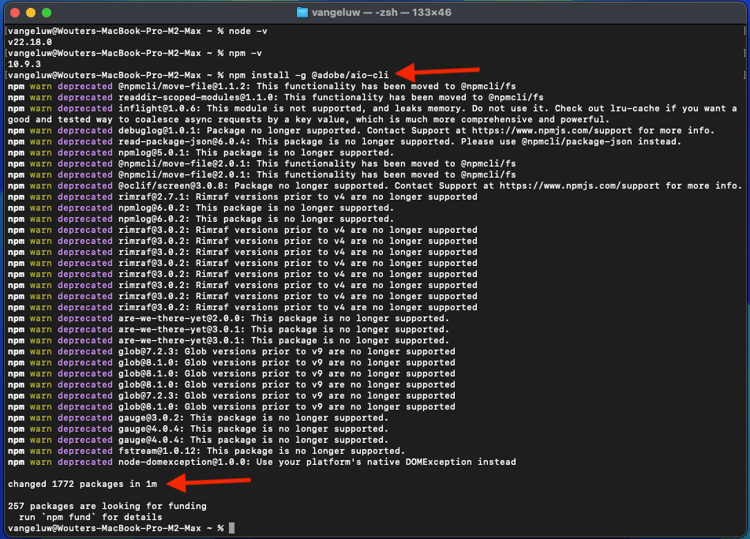Click the 'debuglog@1.0.1' warning line
This screenshot has width=750, height=539.
tap(361, 130)
